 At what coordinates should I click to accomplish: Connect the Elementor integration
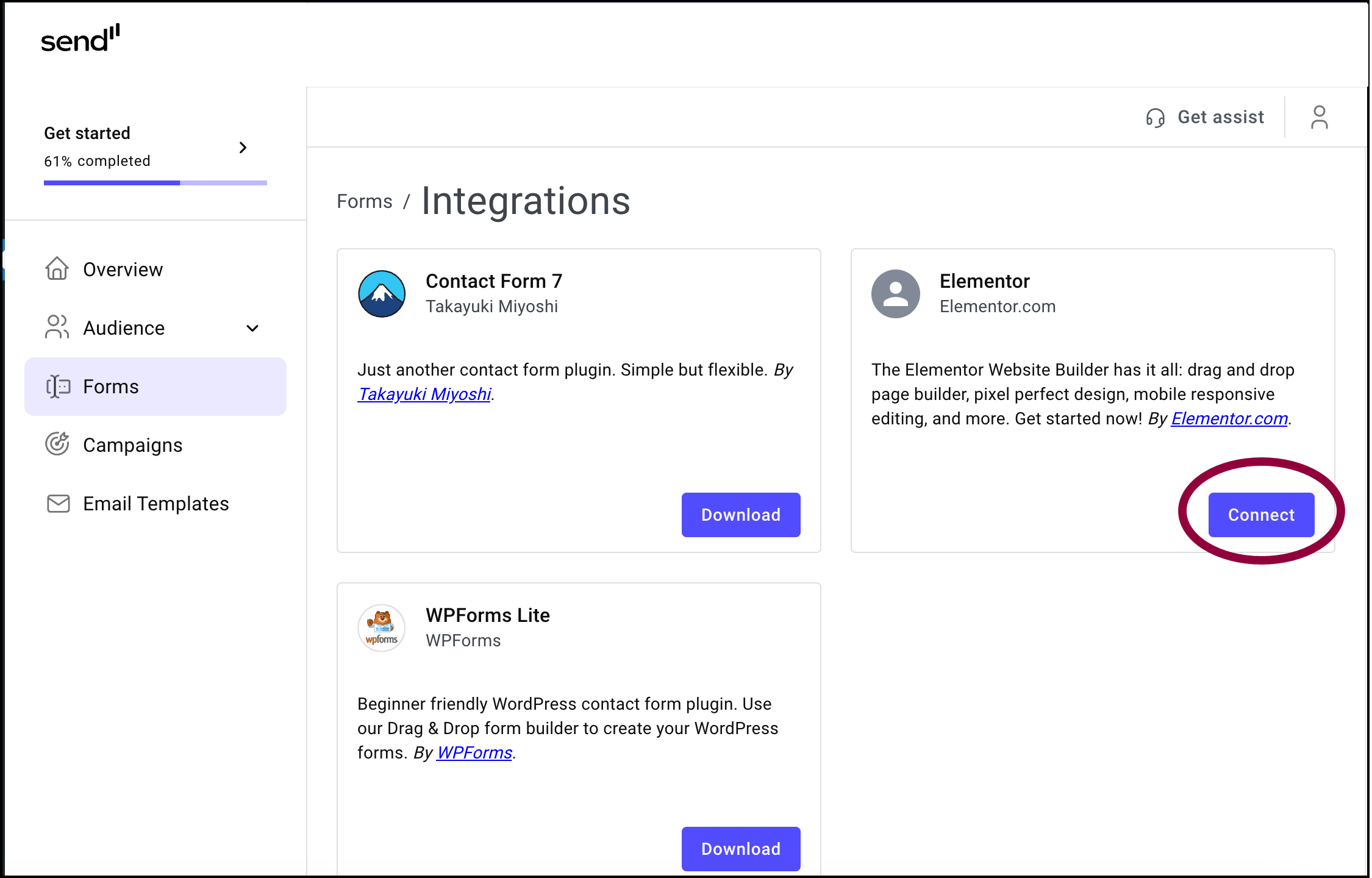tap(1261, 515)
